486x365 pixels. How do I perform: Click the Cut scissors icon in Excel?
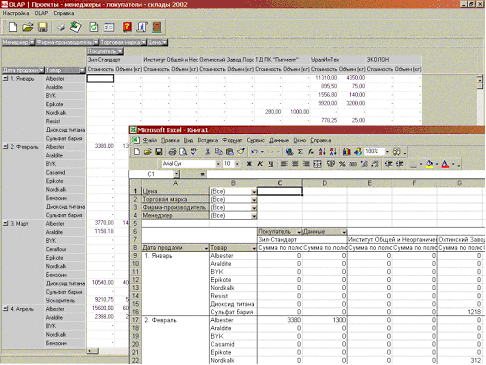pyautogui.click(x=207, y=152)
